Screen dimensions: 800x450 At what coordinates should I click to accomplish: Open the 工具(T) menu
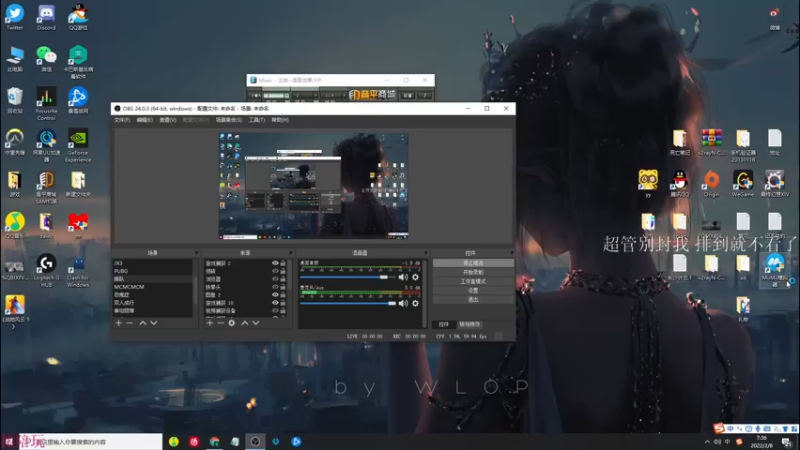pos(257,120)
